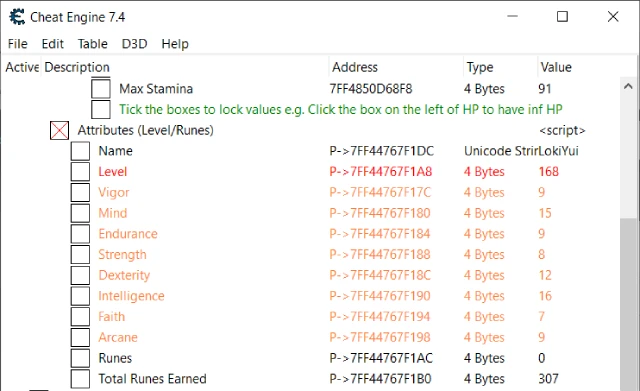Viewport: 640px width, 391px height.
Task: Select the Mind value 15
Action: point(545,213)
